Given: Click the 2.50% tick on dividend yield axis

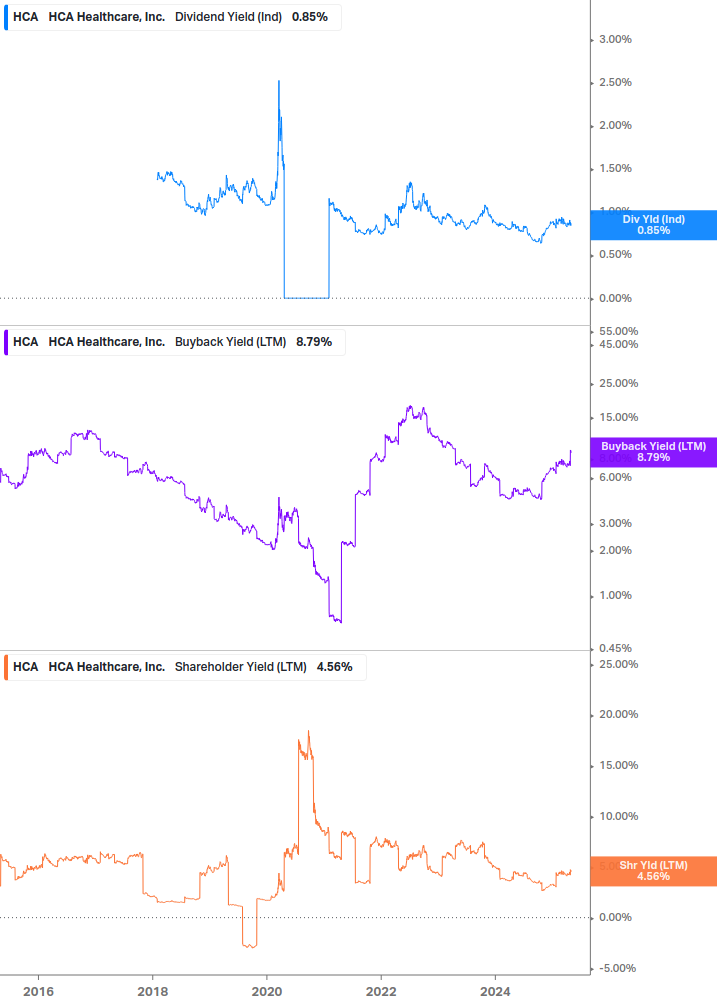Looking at the screenshot, I should tap(615, 83).
